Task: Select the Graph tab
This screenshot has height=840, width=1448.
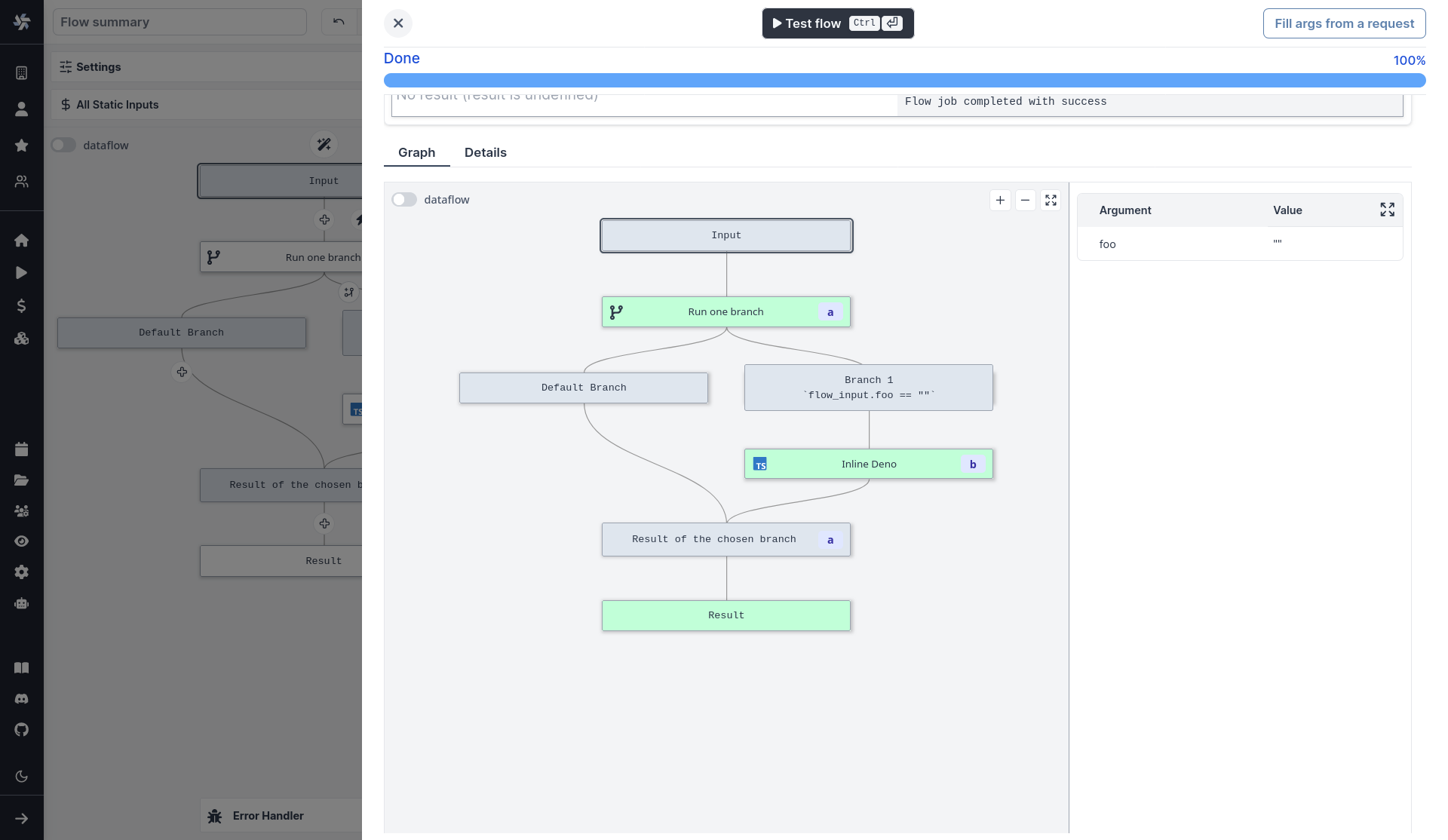Action: pos(416,152)
